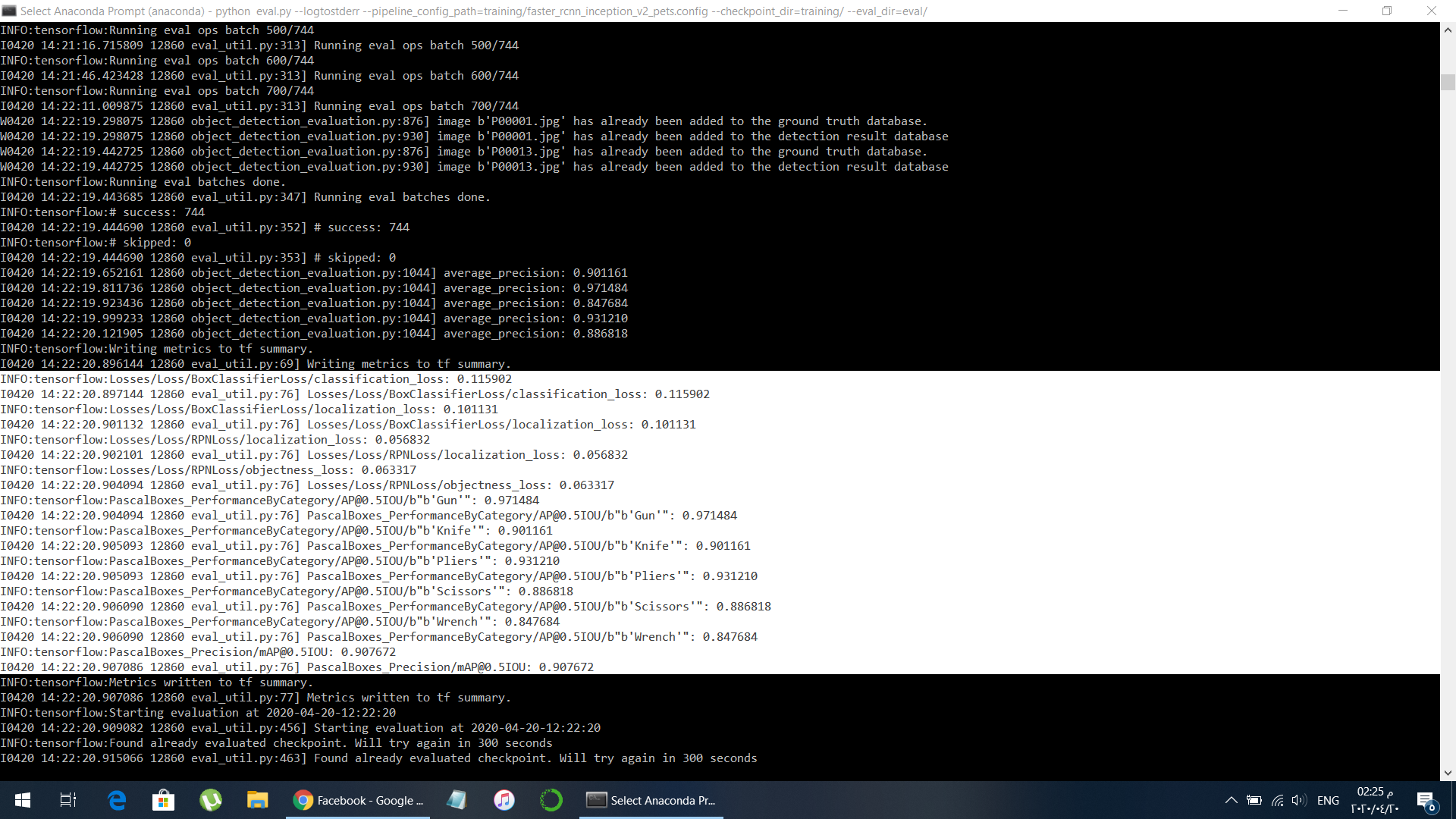This screenshot has height=819, width=1456.
Task: Click the scrollbar down arrow
Action: tap(1448, 773)
